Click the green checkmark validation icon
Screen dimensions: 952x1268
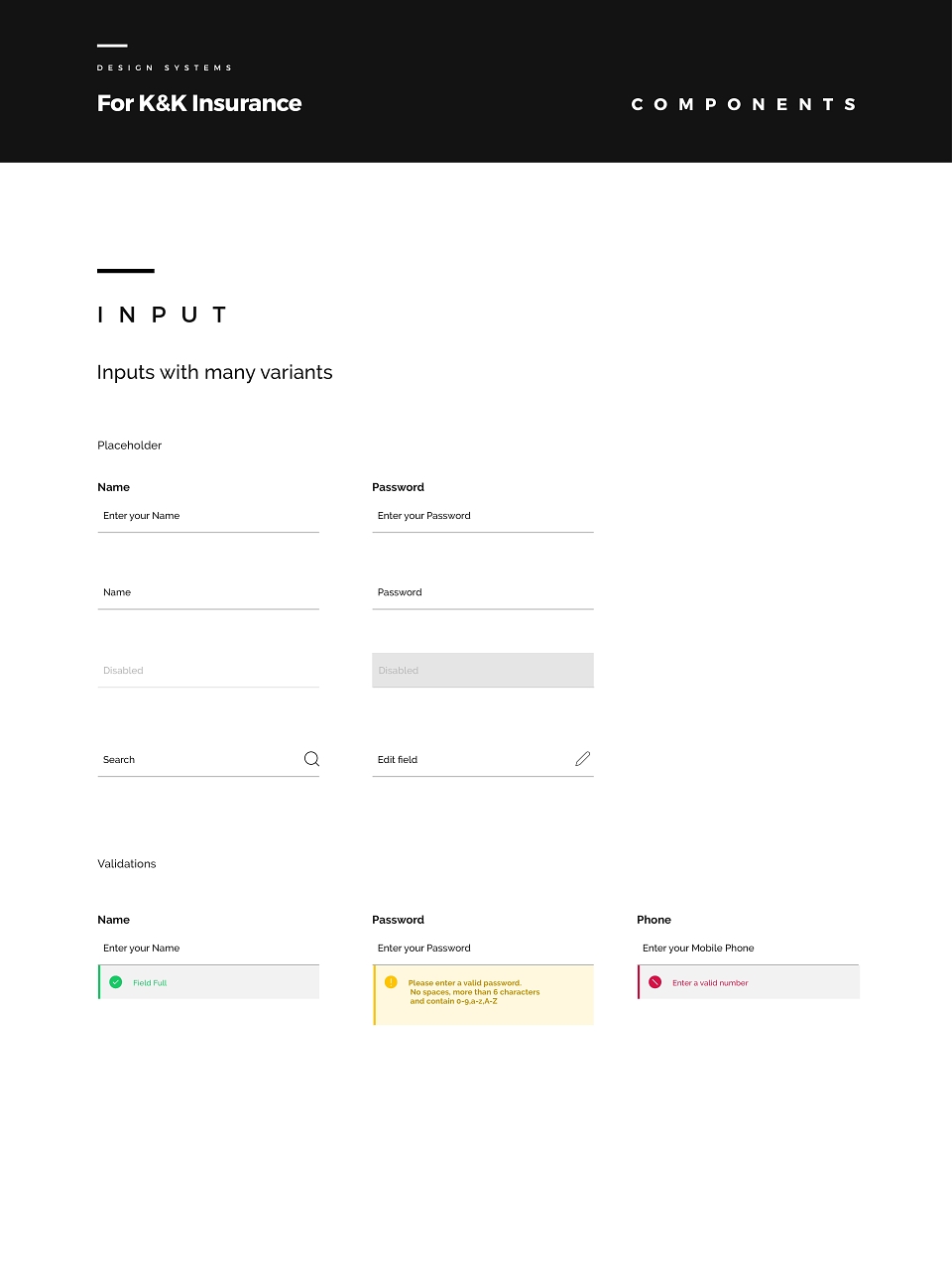(x=115, y=982)
